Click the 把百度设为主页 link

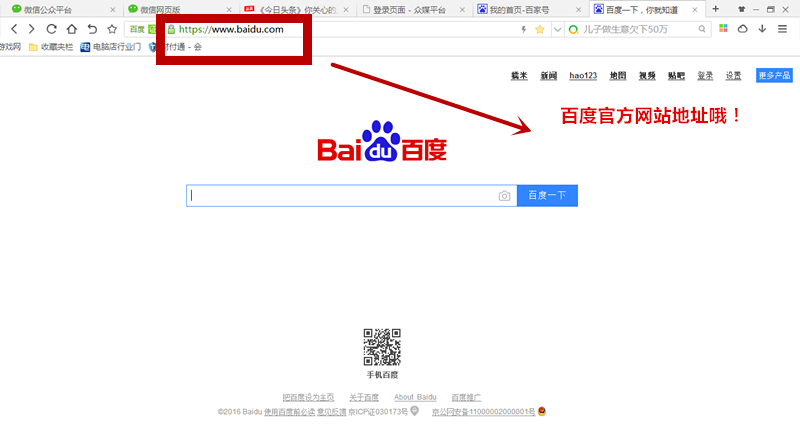308,397
